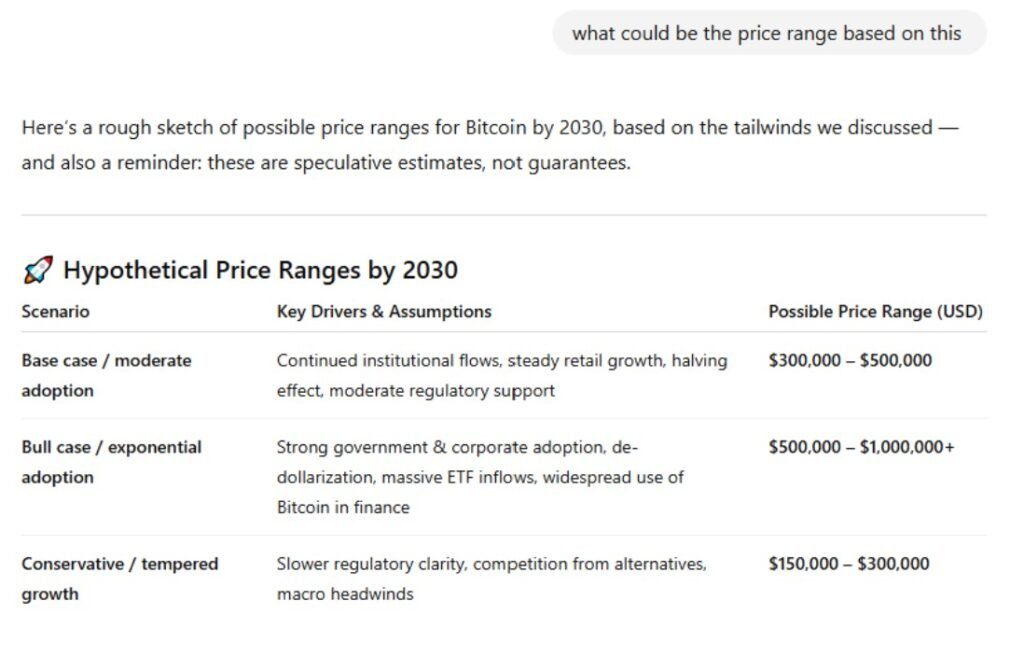Screen dimensions: 1024x670
Task: Click the "Bitcoin in finance" line in bull row
Action: click(343, 507)
